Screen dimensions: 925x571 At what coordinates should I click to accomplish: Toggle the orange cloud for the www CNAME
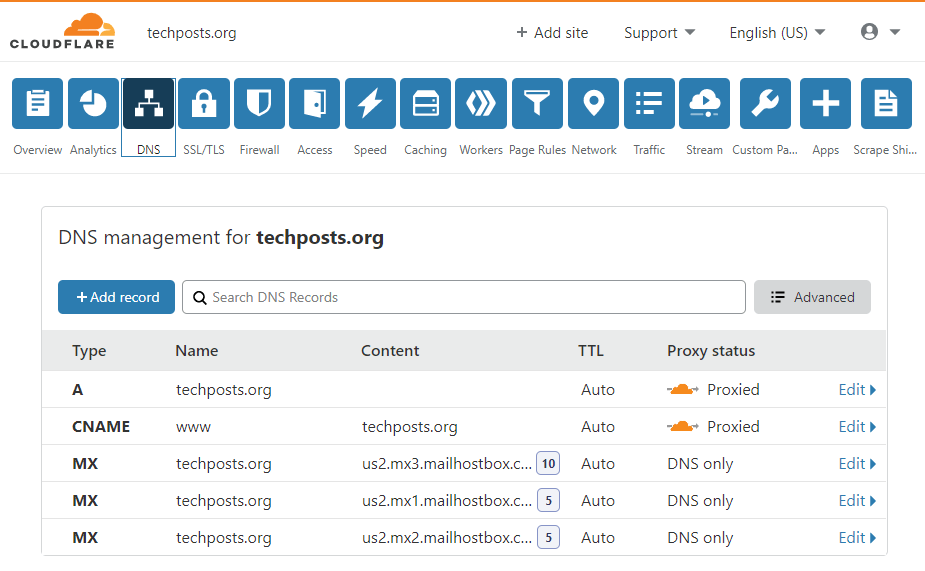click(683, 426)
